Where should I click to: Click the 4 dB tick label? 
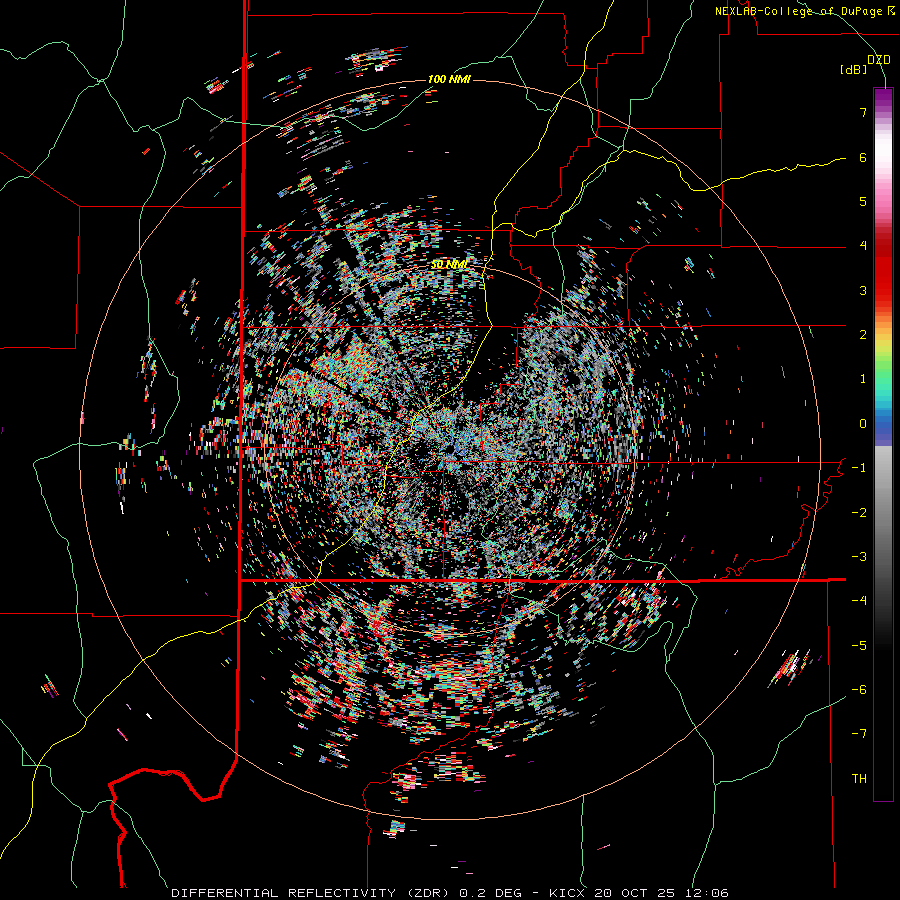863,246
